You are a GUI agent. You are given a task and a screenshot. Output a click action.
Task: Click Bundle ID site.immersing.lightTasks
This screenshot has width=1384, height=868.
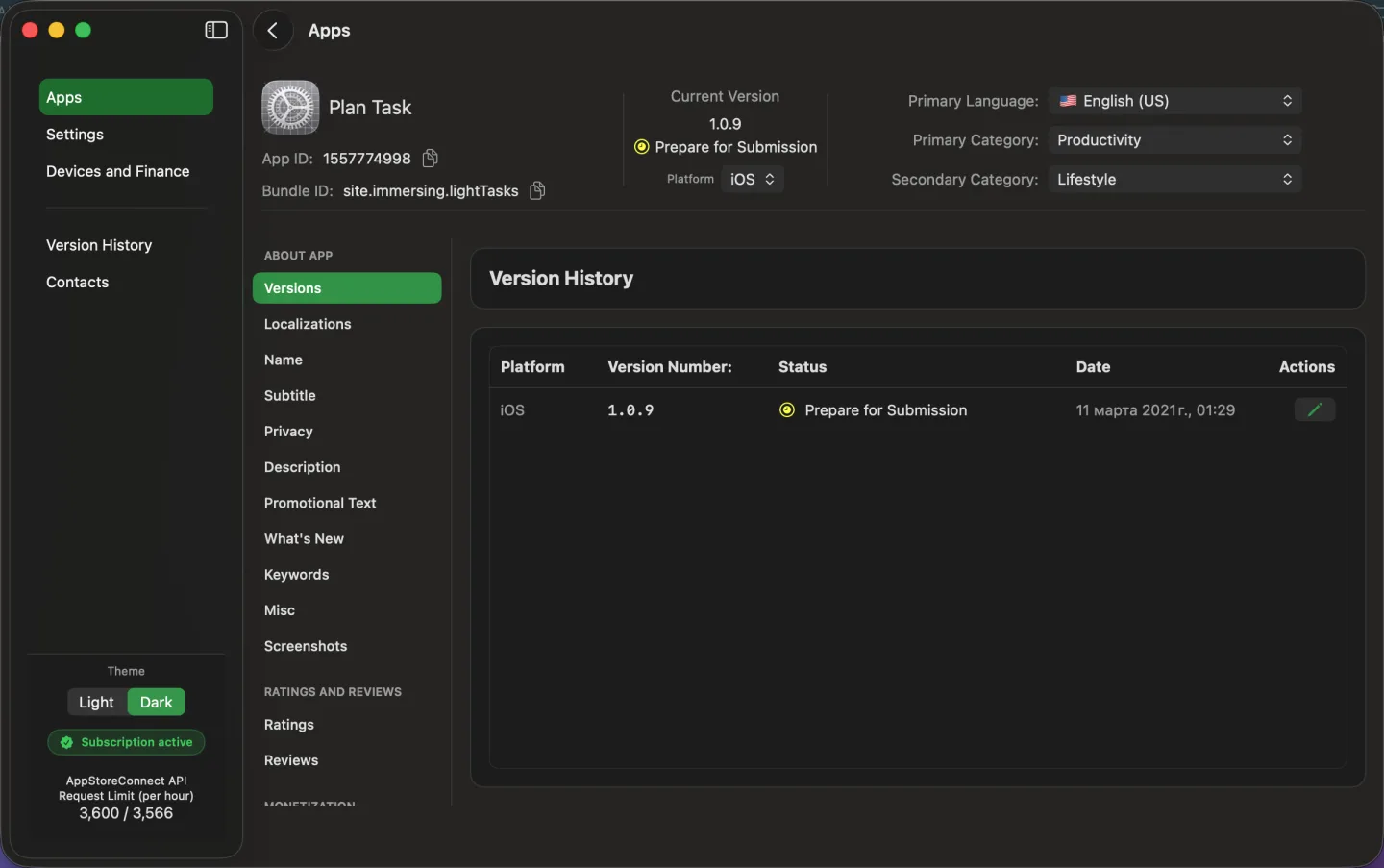click(431, 191)
